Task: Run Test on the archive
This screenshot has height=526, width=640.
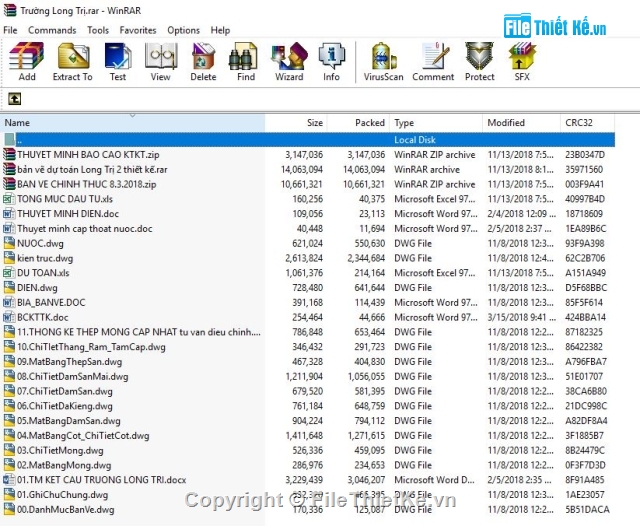Action: click(x=118, y=62)
